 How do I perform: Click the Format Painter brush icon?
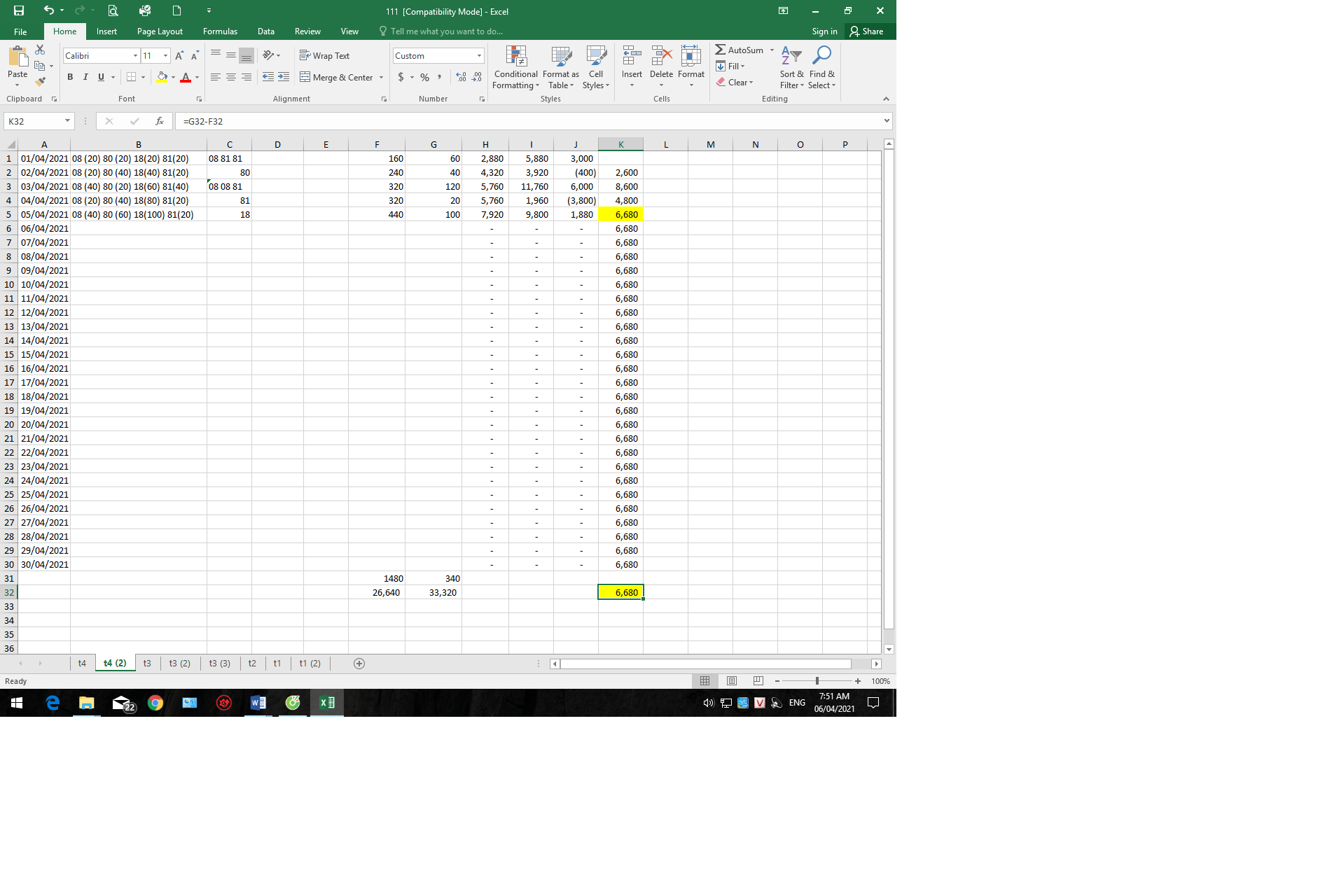[x=40, y=82]
